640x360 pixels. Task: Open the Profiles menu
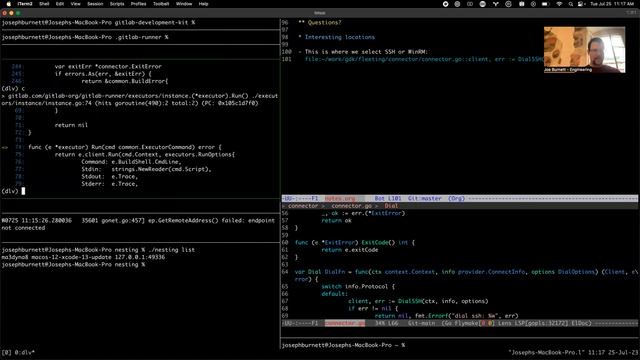point(138,4)
